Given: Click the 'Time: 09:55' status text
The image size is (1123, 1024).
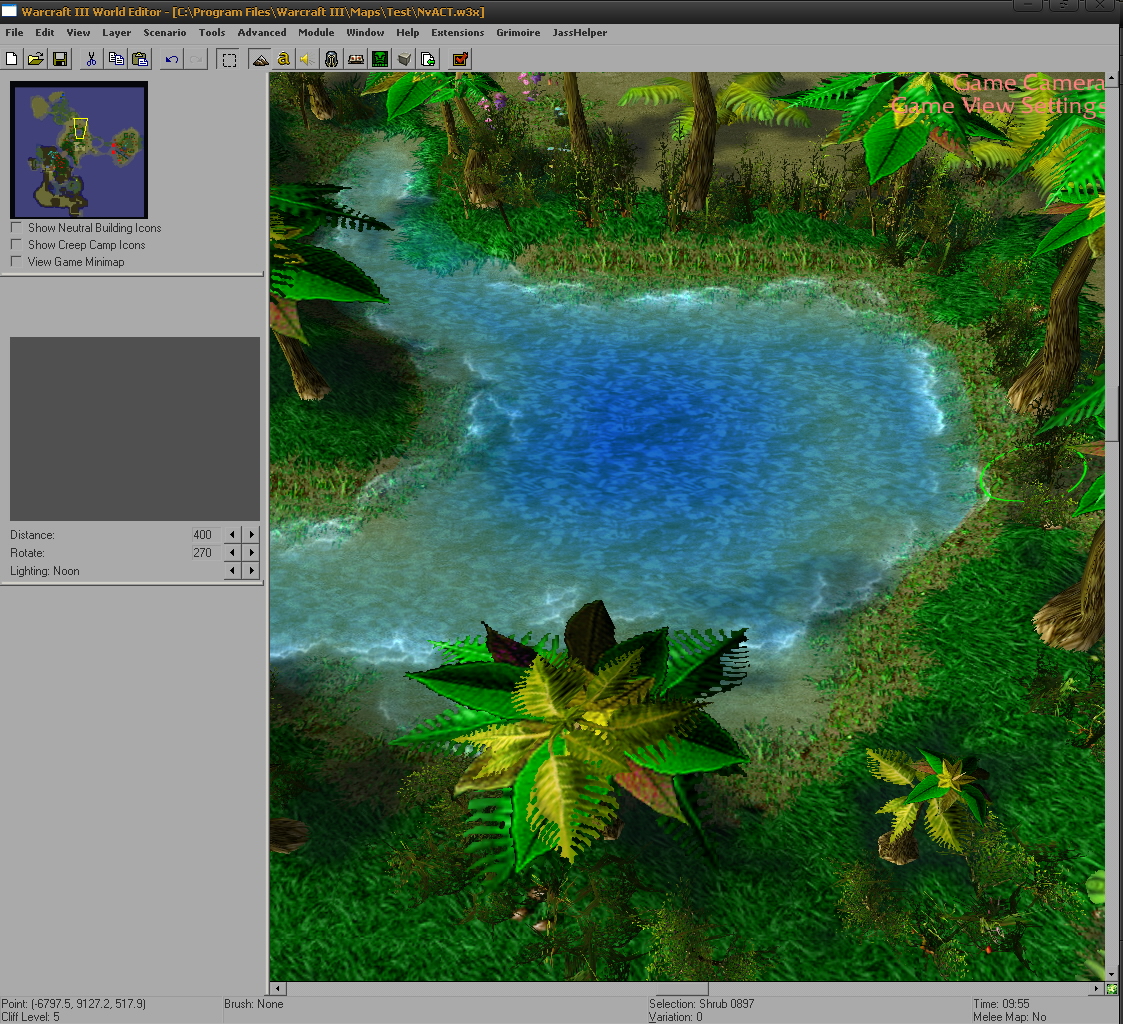Looking at the screenshot, I should pos(1001,1004).
